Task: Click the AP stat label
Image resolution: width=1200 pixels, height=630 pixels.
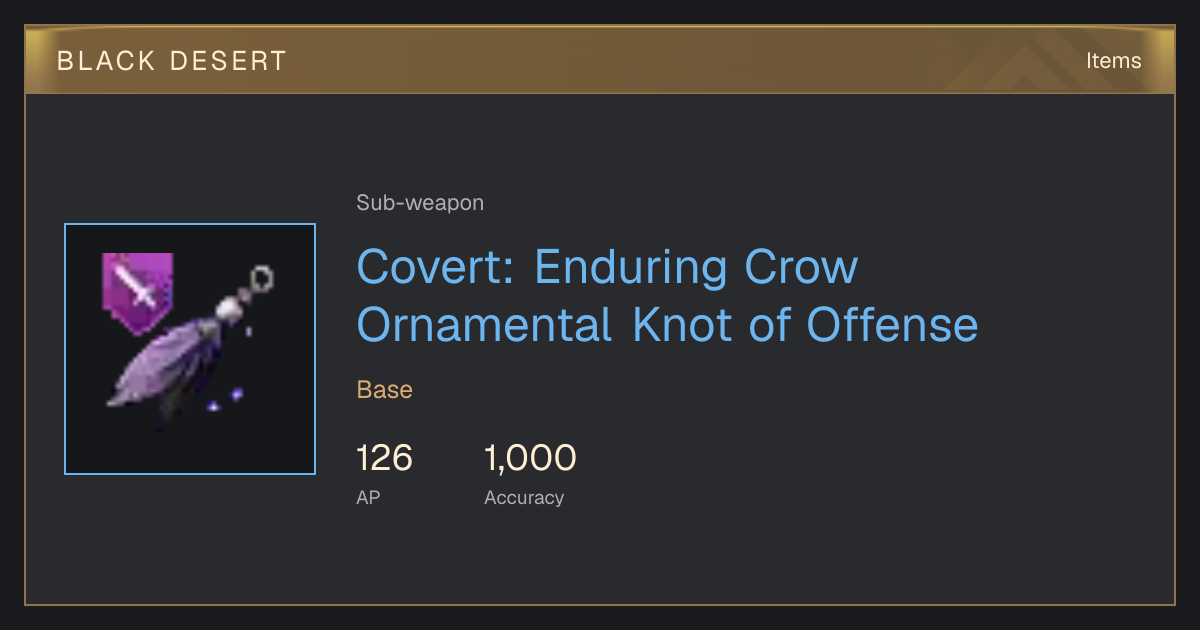Action: click(x=368, y=497)
